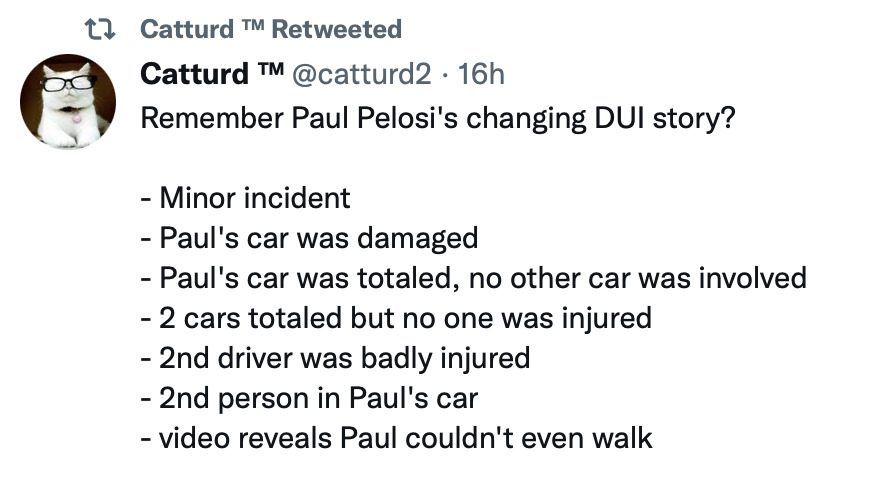896x478 pixels.
Task: Click the "video reveals Paul couldn't even walk" line
Action: [x=397, y=437]
